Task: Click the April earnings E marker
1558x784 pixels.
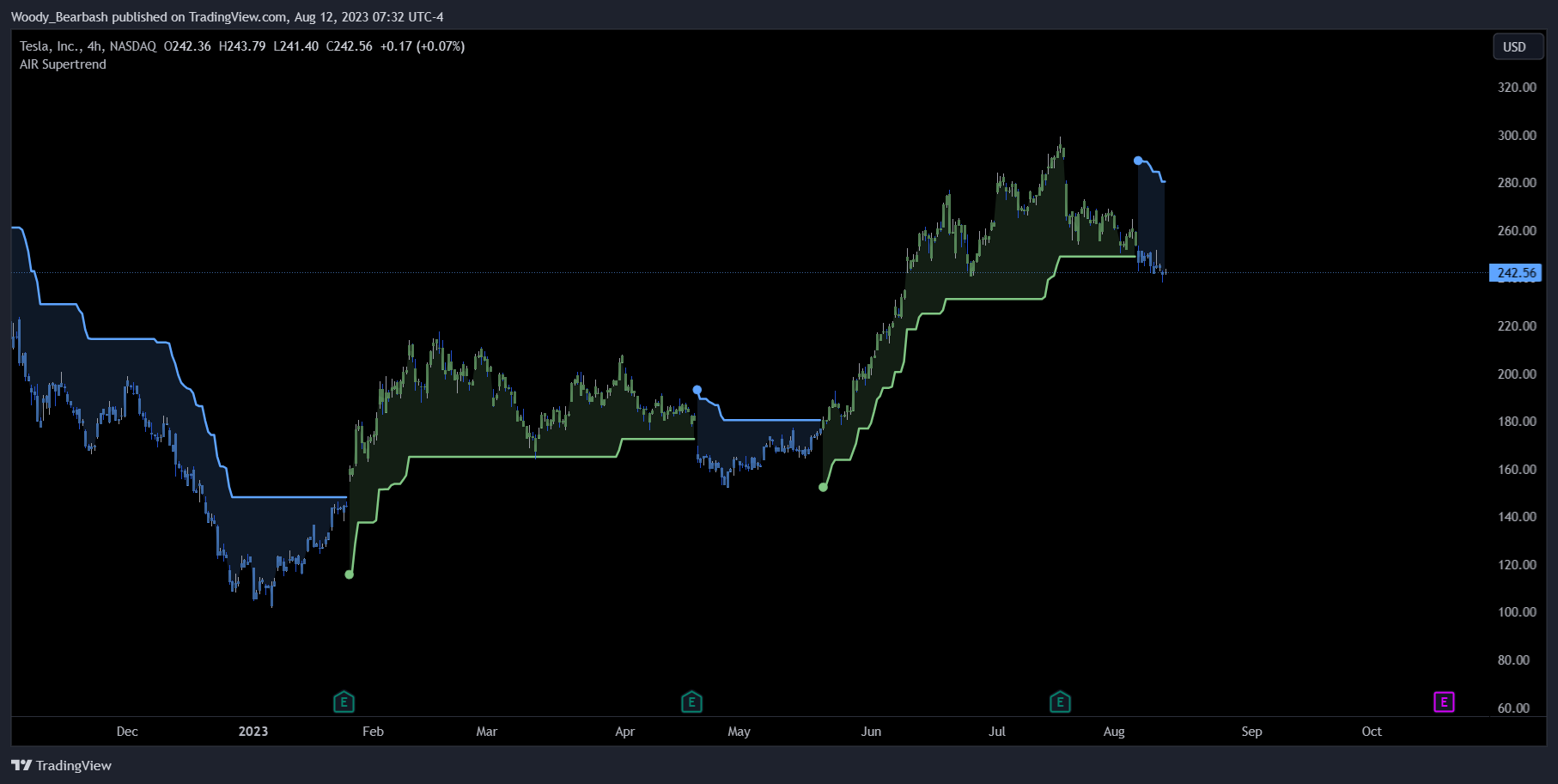Action: tap(691, 702)
